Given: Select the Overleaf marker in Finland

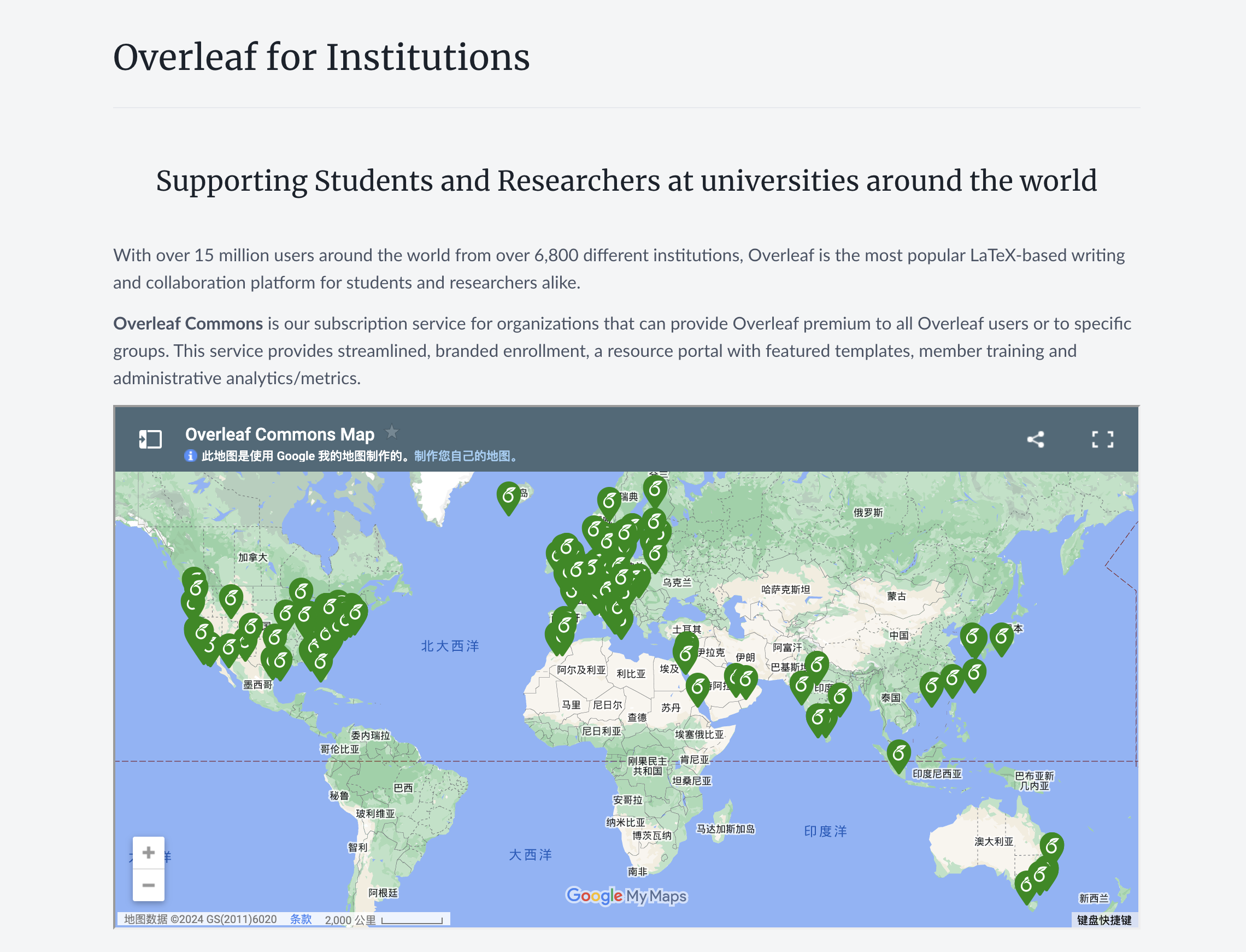Looking at the screenshot, I should click(x=655, y=490).
